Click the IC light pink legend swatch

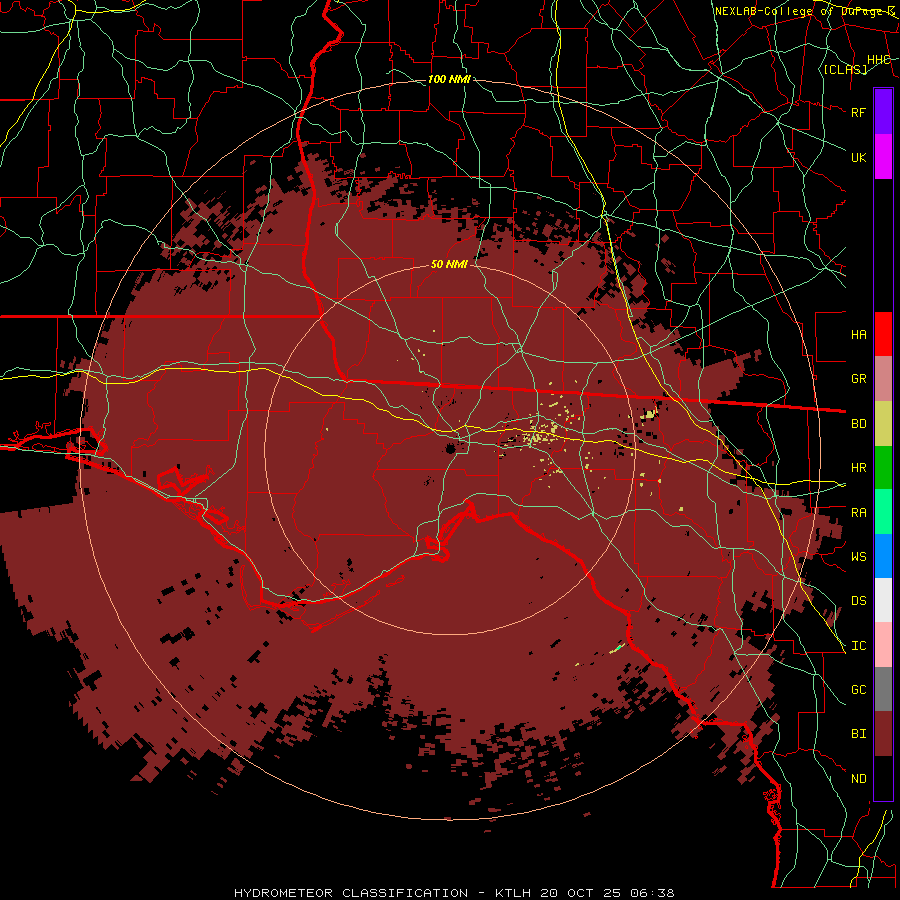pyautogui.click(x=883, y=645)
